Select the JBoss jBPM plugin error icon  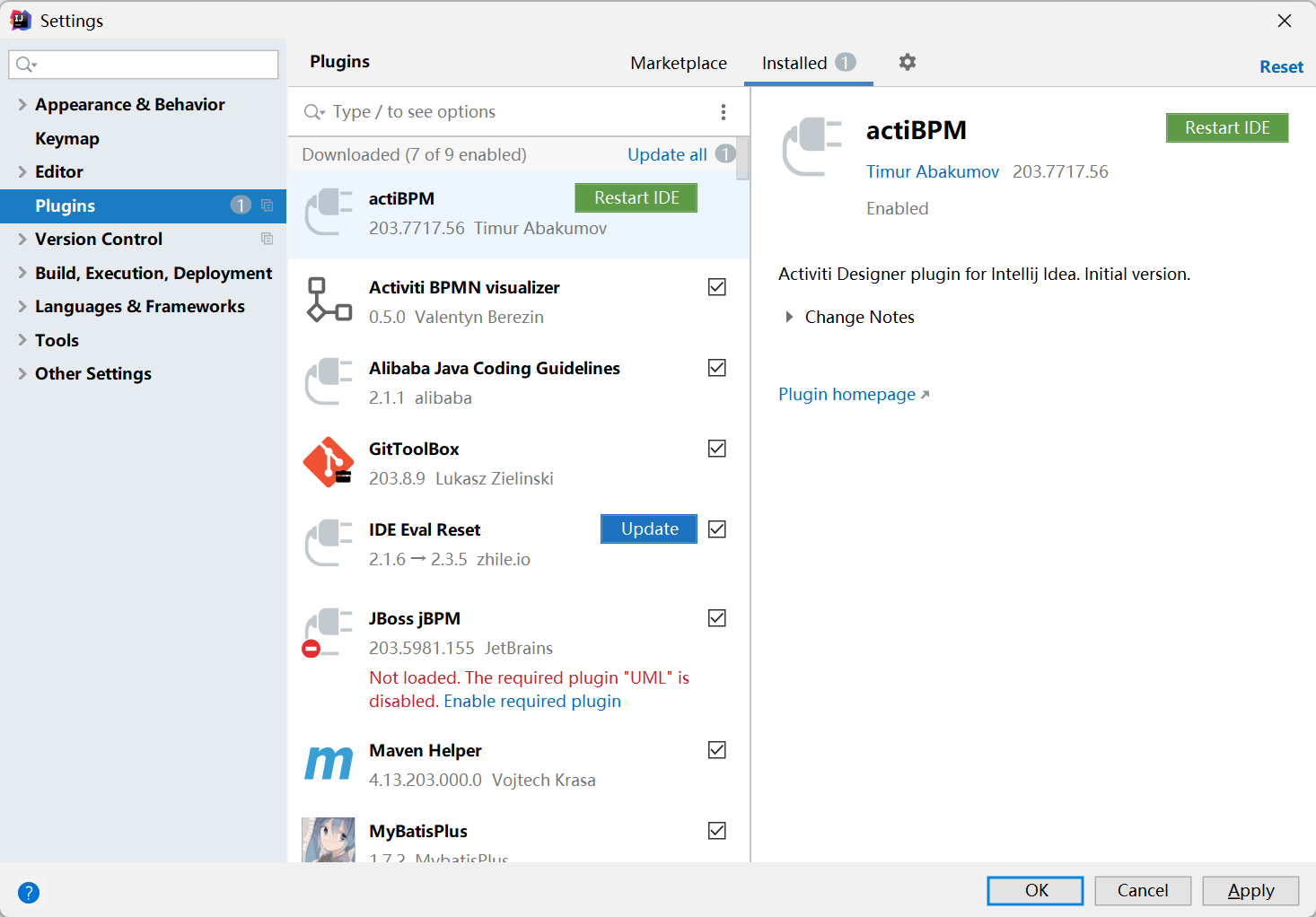tap(327, 633)
